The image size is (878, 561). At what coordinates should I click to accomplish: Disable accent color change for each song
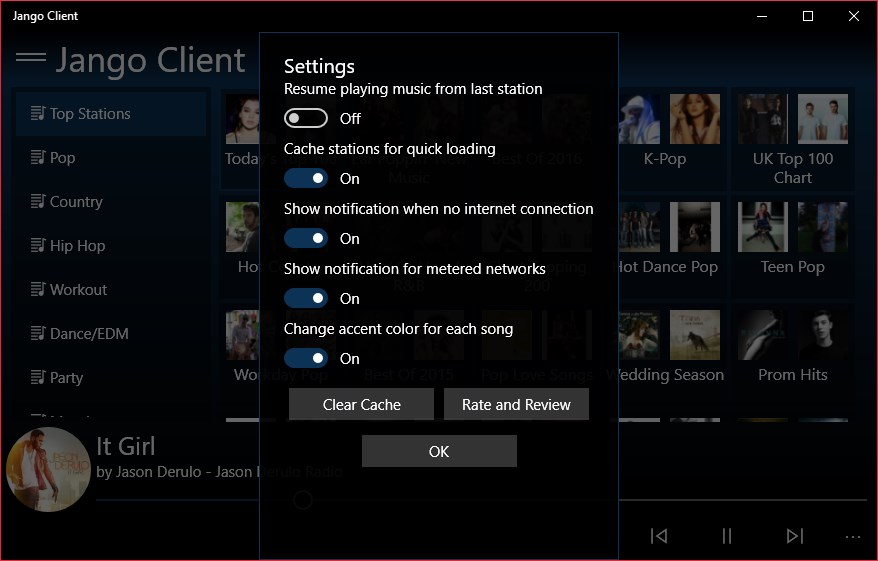(306, 358)
